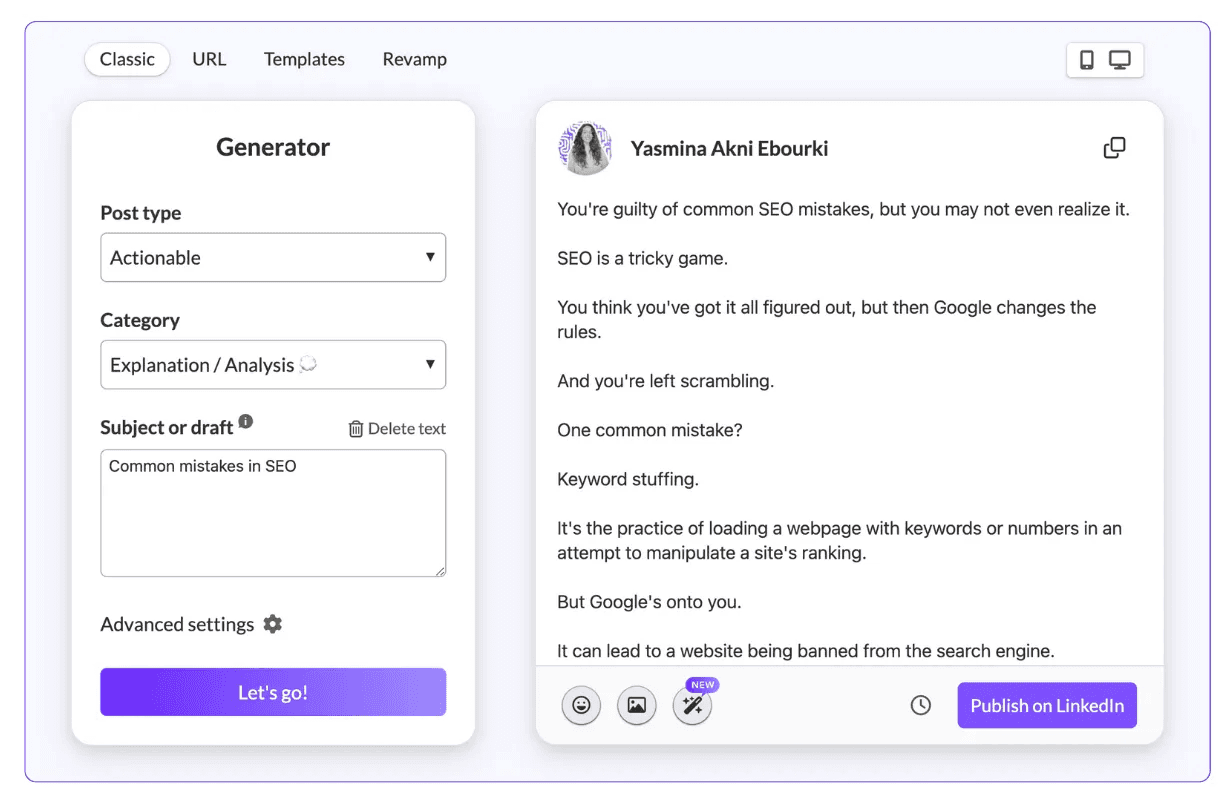Switch to mobile preview mode

(x=1087, y=60)
